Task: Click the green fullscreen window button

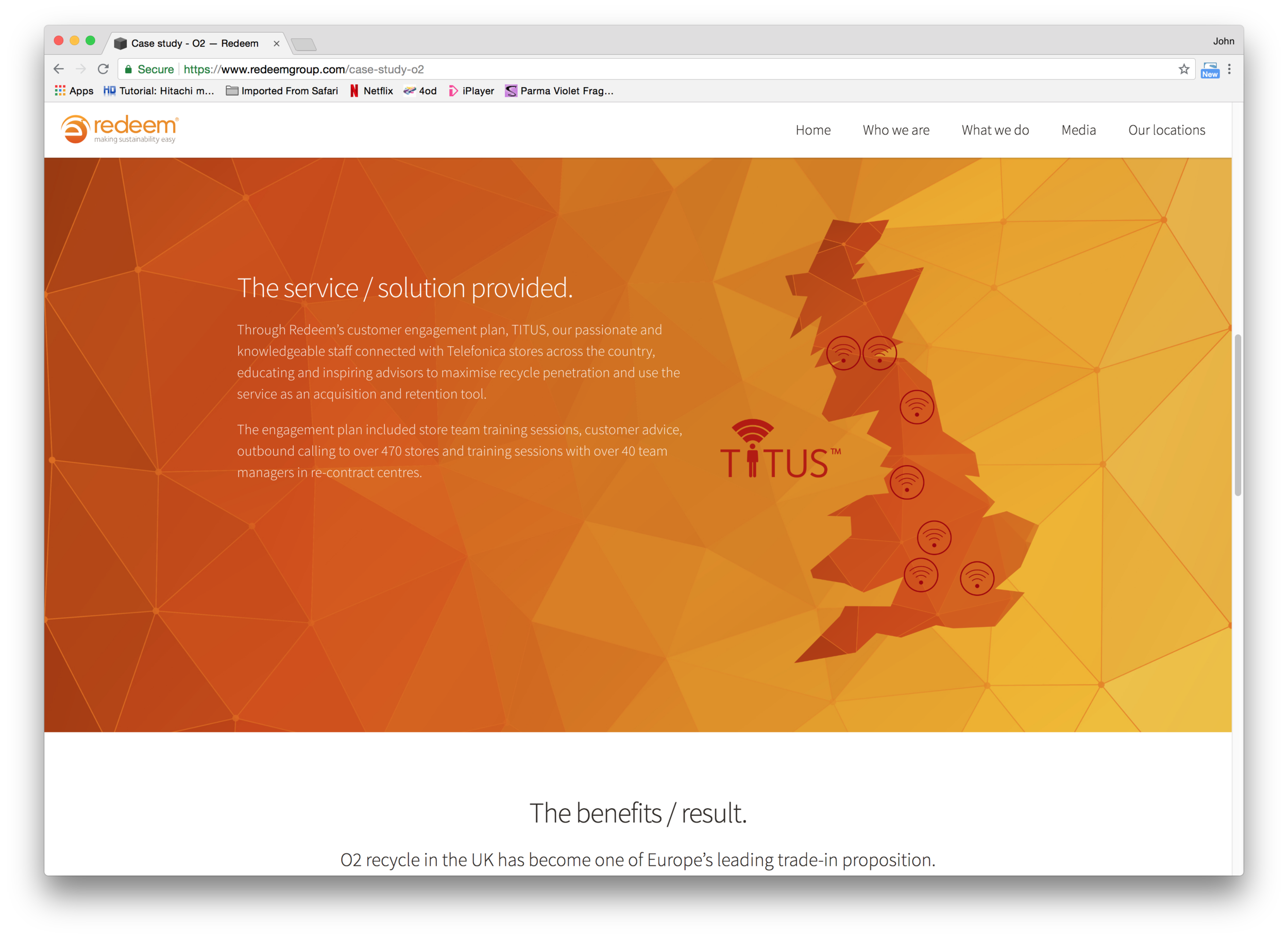Action: point(90,41)
